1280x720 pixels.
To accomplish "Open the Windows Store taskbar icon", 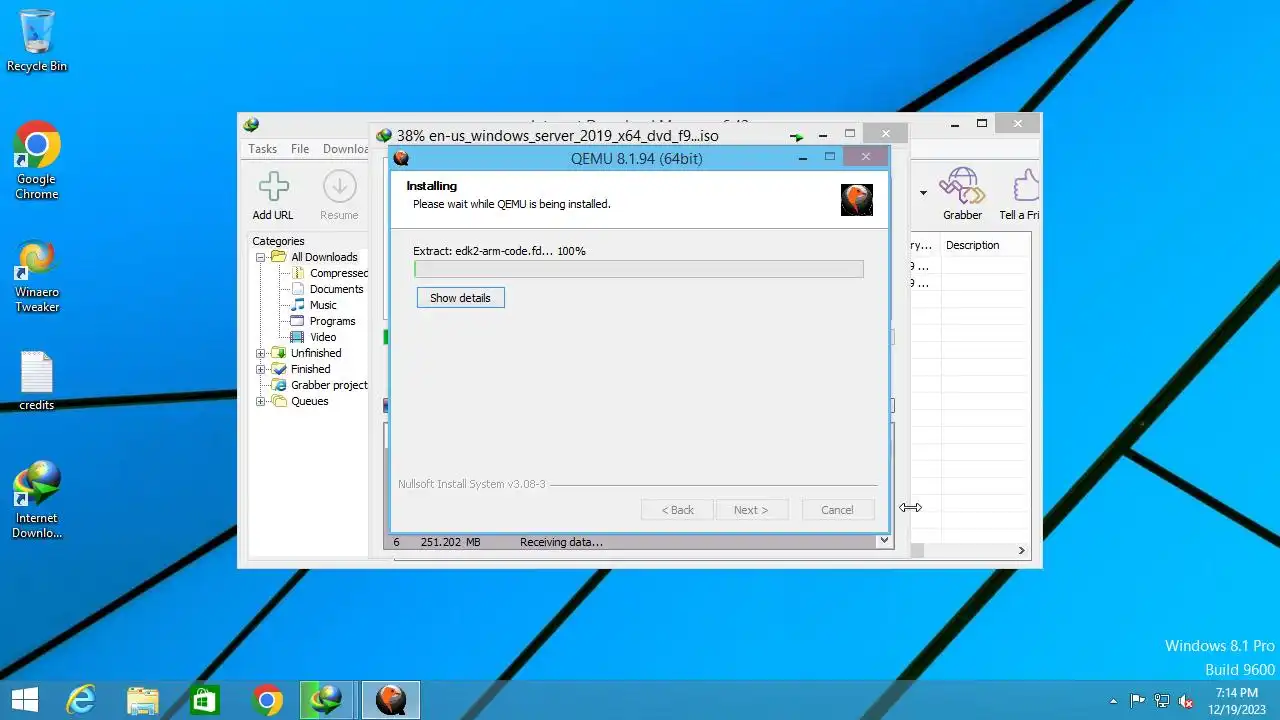I will [204, 700].
